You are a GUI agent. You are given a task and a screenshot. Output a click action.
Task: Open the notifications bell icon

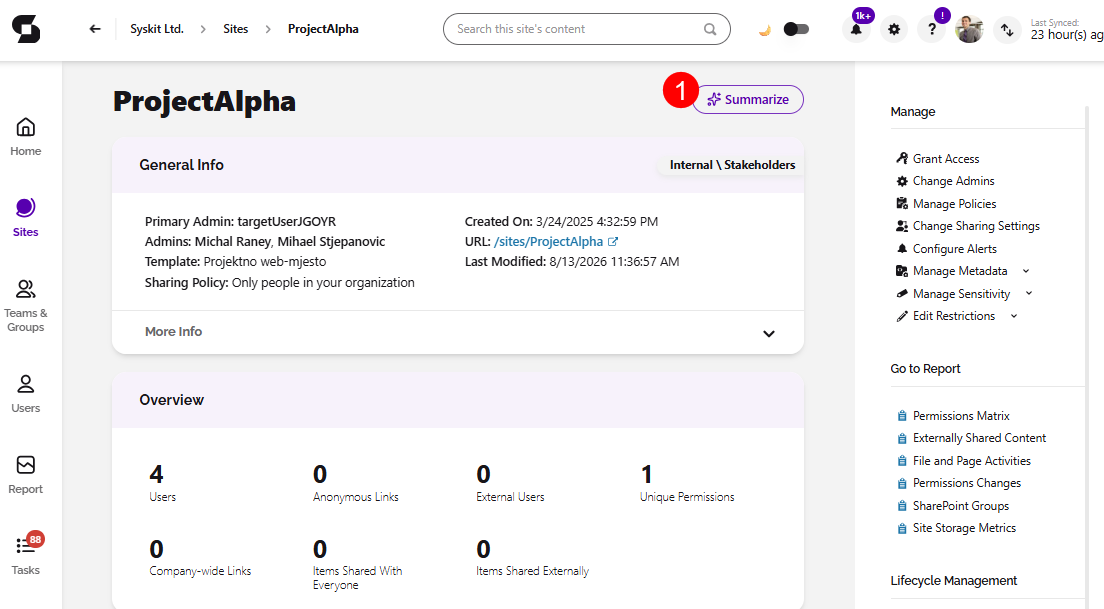pyautogui.click(x=856, y=30)
